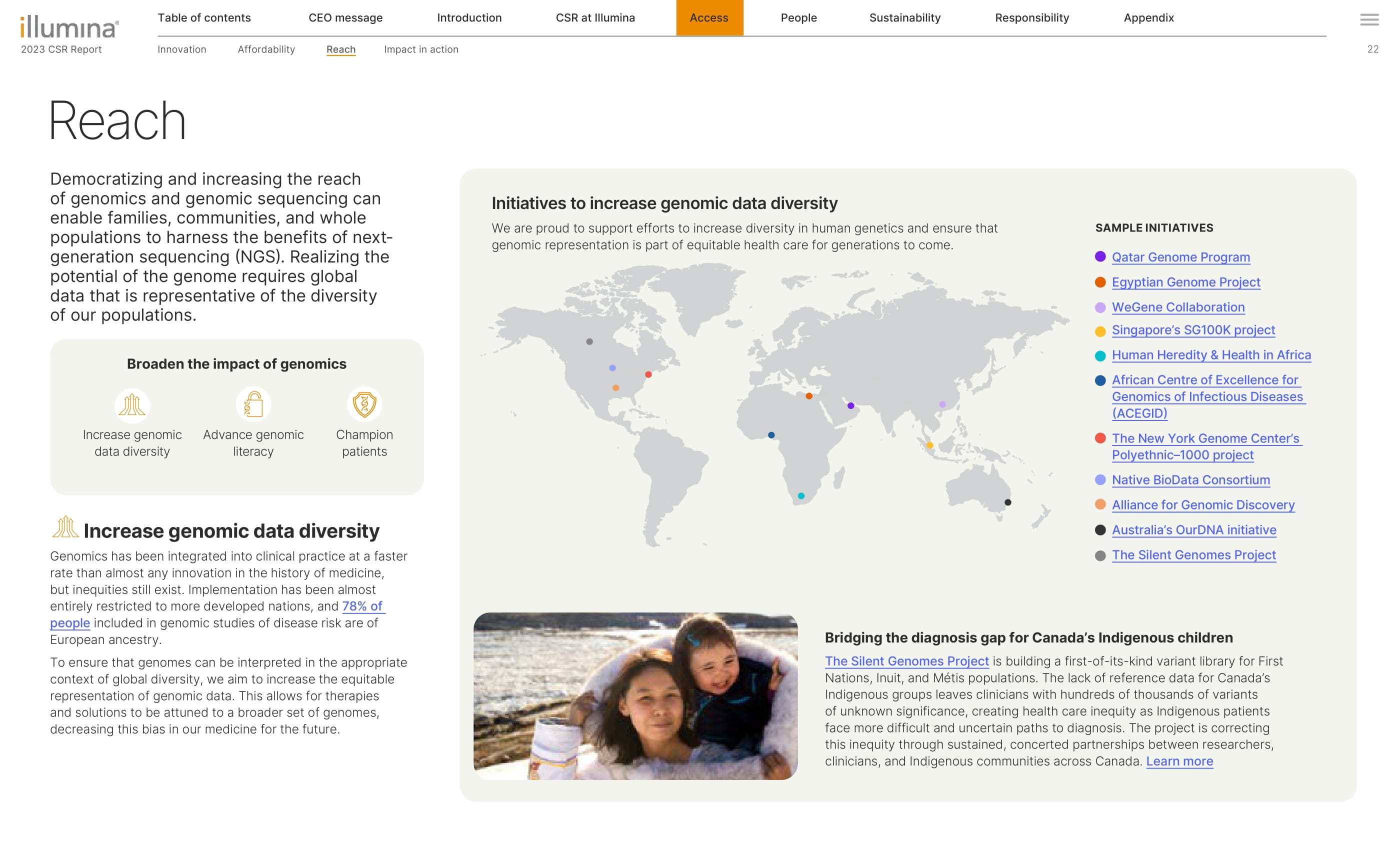
Task: Follow the Human Heredity & Health in Africa link
Action: 1211,354
